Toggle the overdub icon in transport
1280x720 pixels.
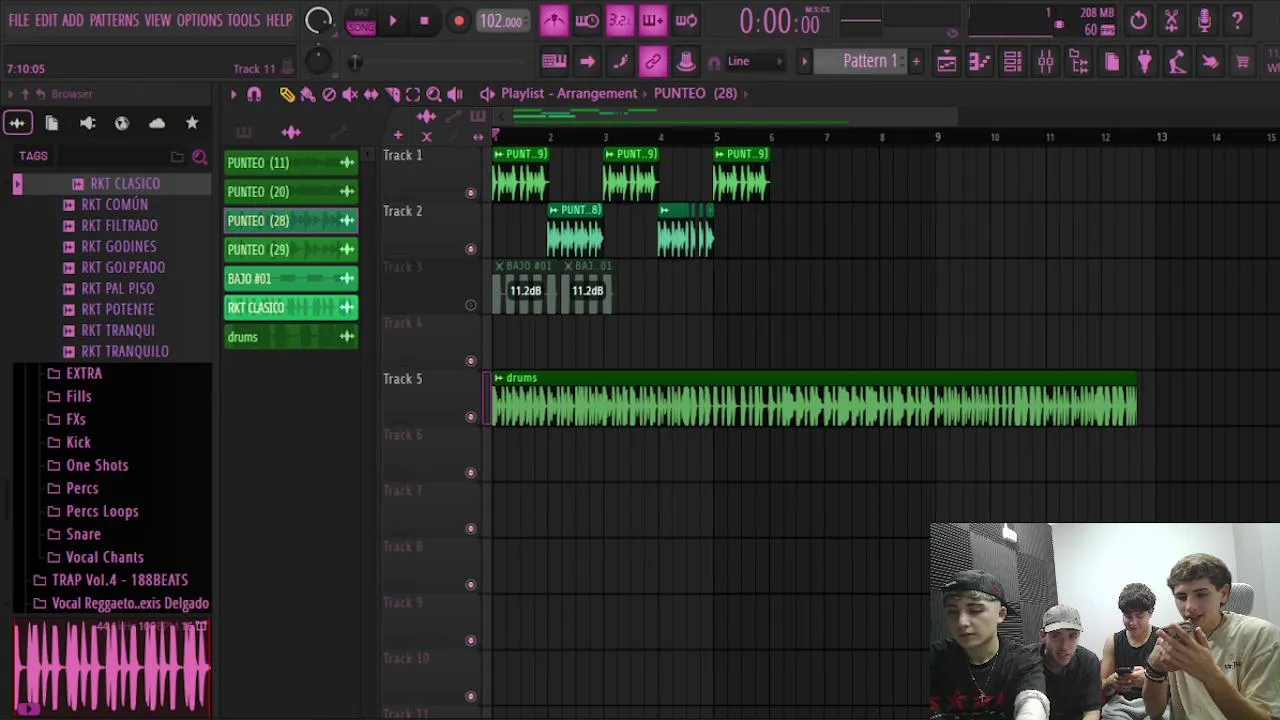[x=653, y=20]
